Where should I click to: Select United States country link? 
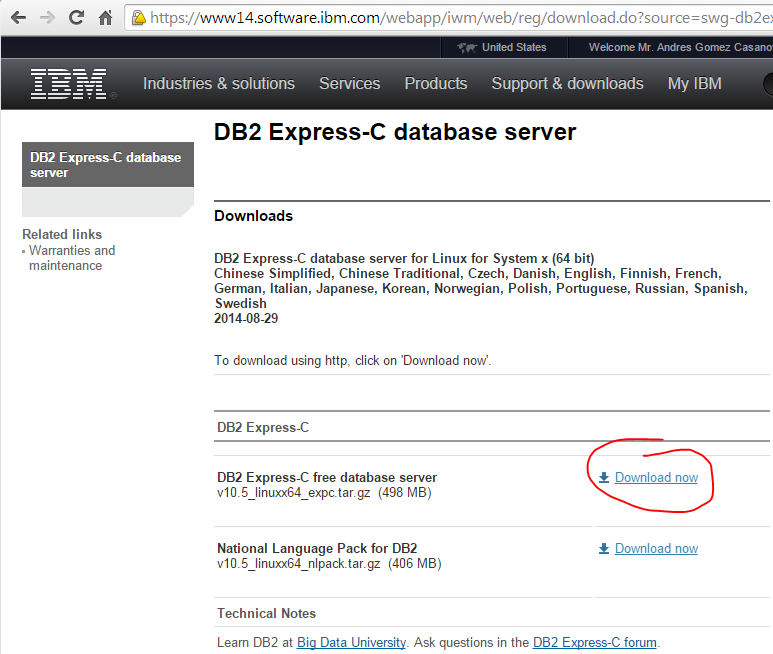(x=514, y=47)
